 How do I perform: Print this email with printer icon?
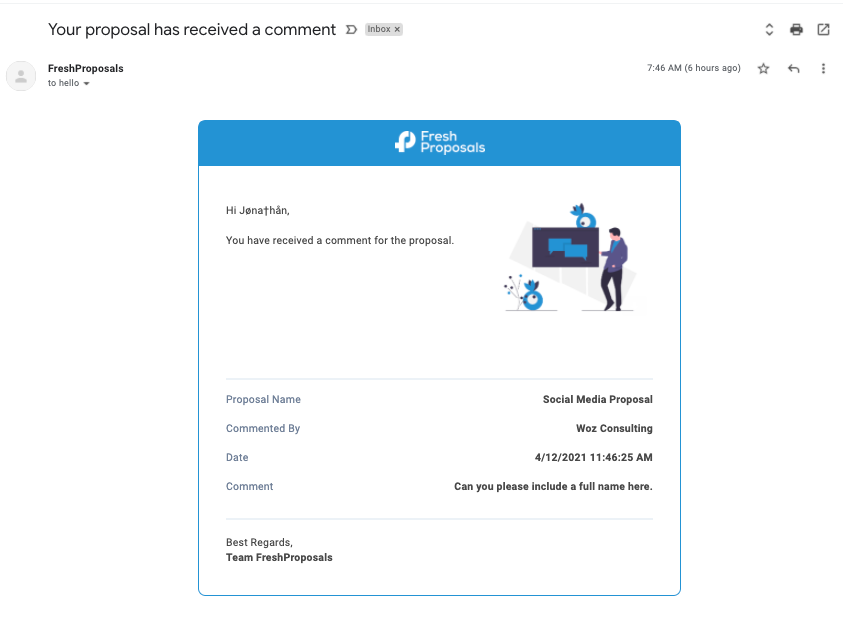[796, 30]
